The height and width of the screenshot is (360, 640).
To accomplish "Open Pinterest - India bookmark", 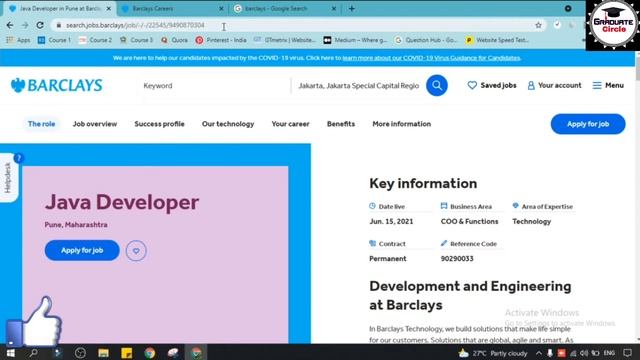I will tap(221, 40).
